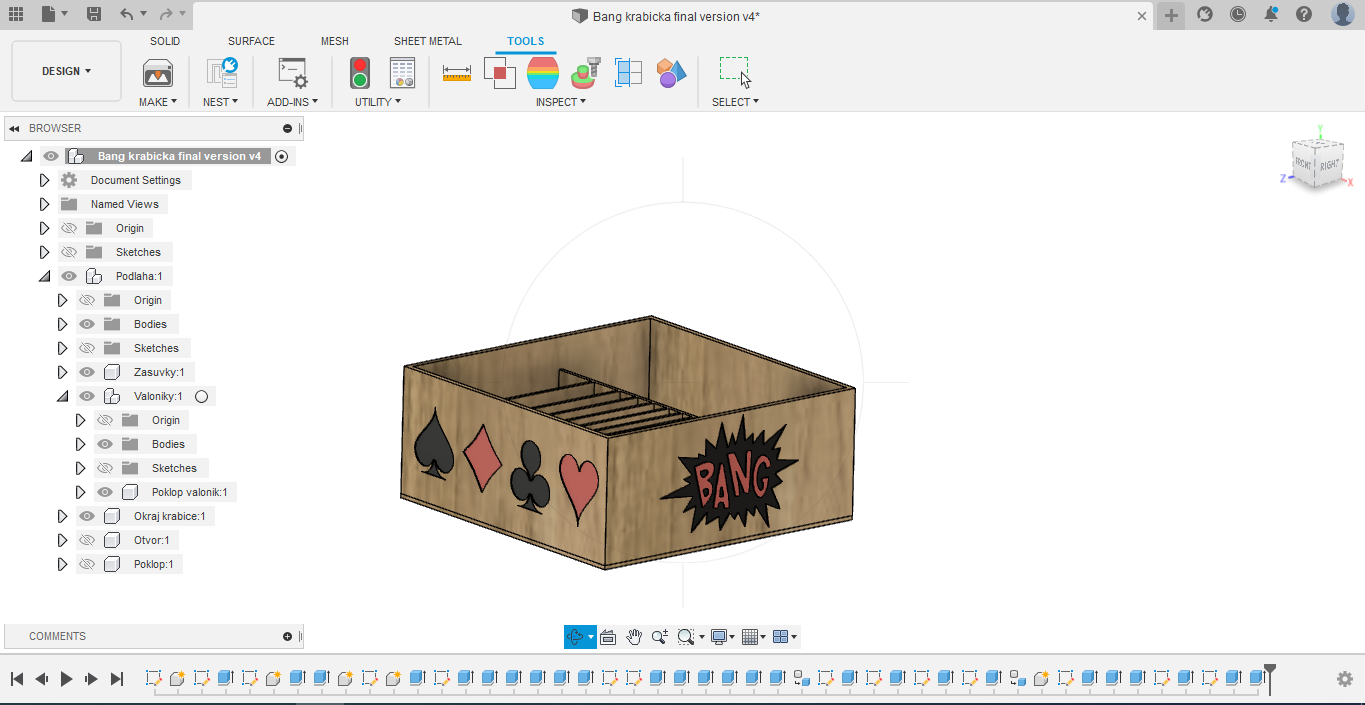This screenshot has height=705, width=1365.
Task: Open the Component Color Cycling icon
Action: point(671,73)
